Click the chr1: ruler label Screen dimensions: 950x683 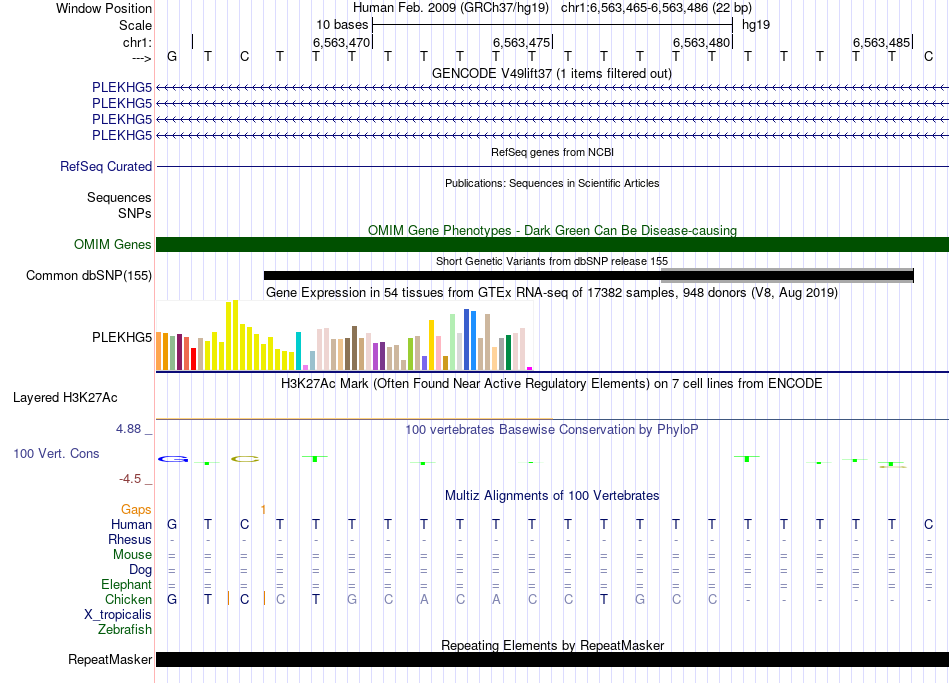coord(137,42)
